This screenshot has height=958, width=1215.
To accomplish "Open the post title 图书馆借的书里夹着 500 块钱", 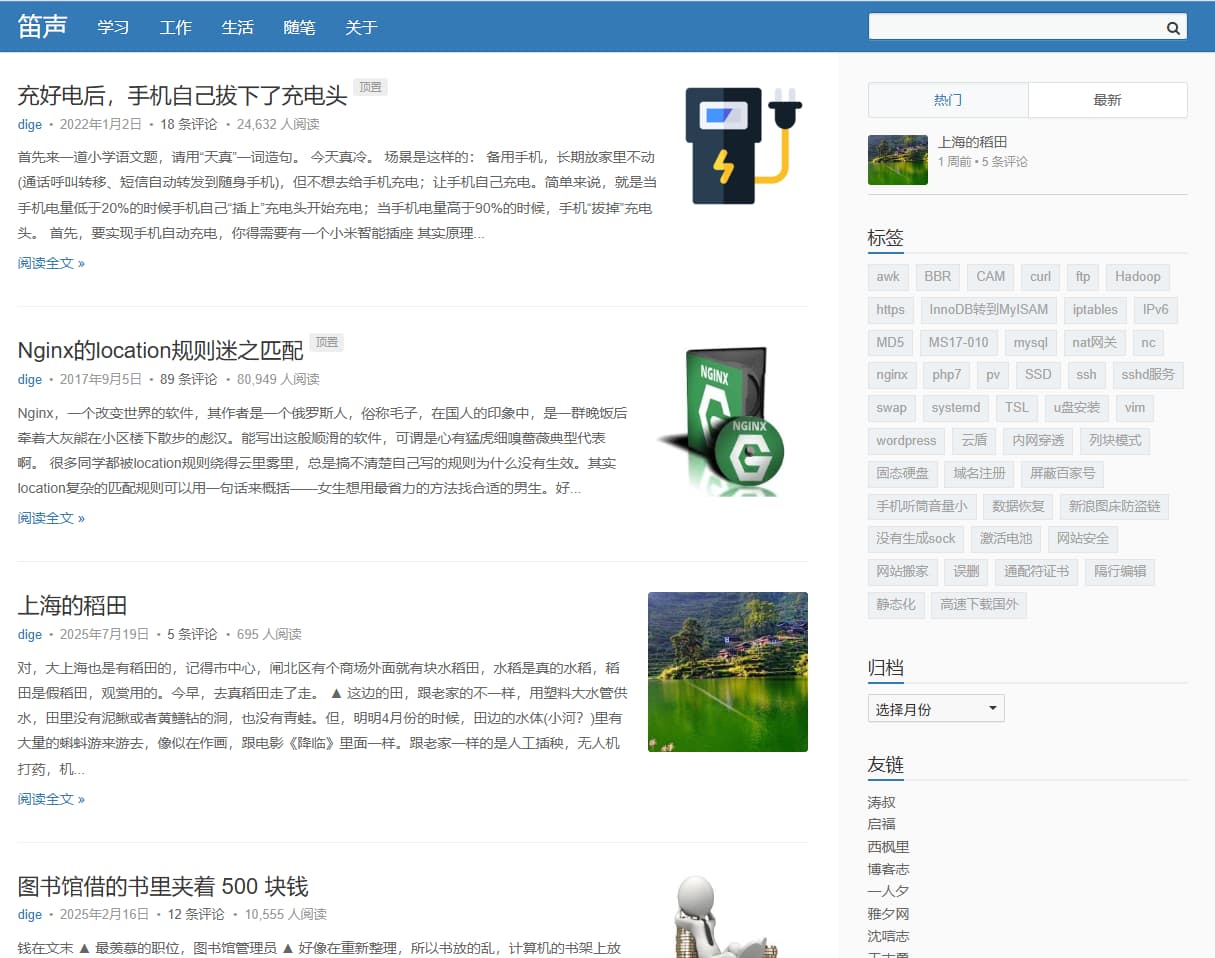I will pos(163,887).
